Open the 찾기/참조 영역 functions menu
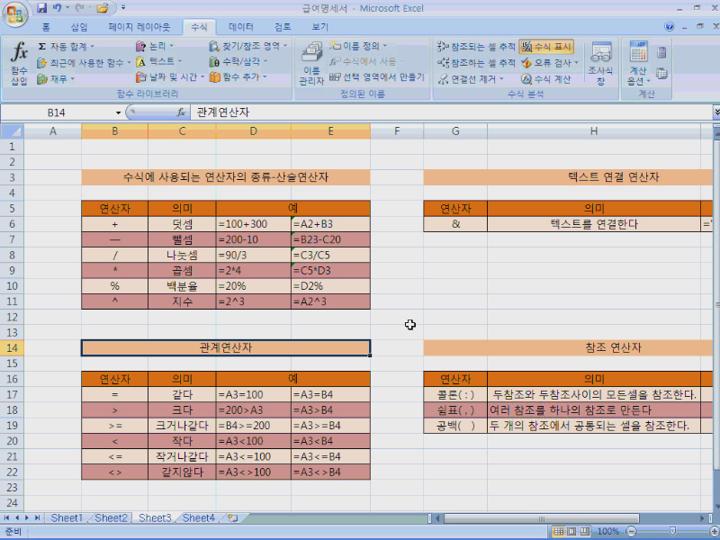Screen dimensions: 720x540 (248, 46)
